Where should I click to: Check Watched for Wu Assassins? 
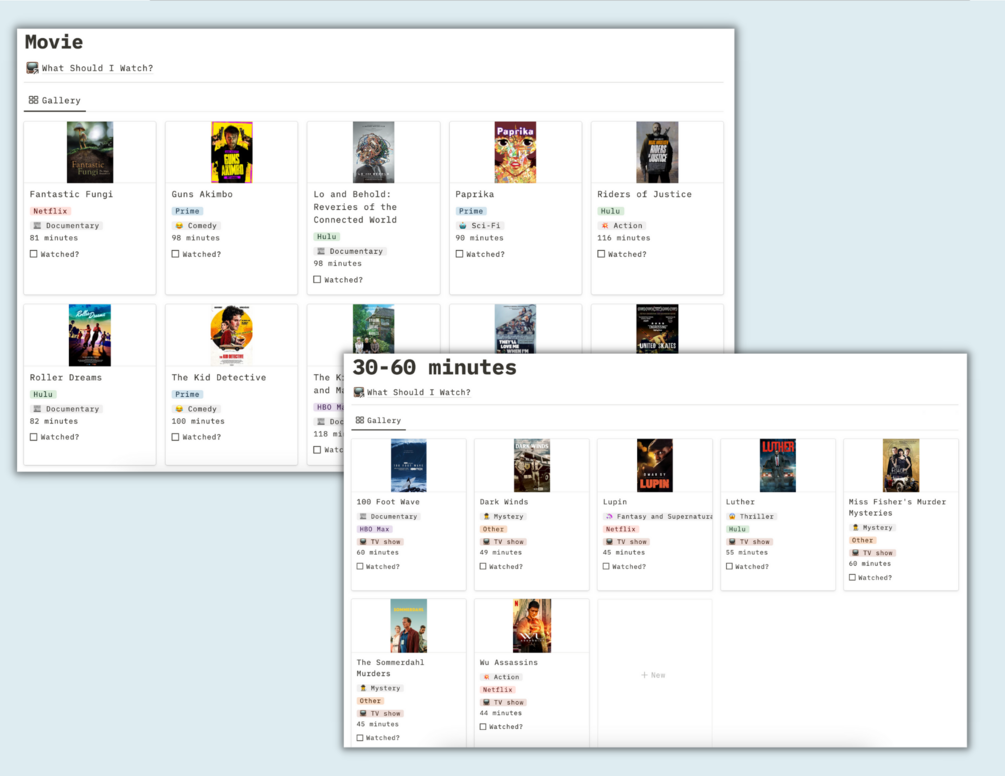483,726
